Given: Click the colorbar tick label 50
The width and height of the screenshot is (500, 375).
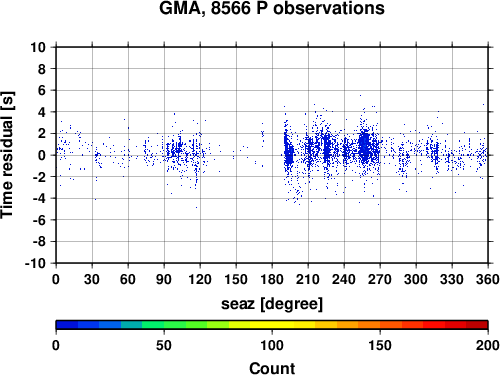Looking at the screenshot, I should coord(164,345).
